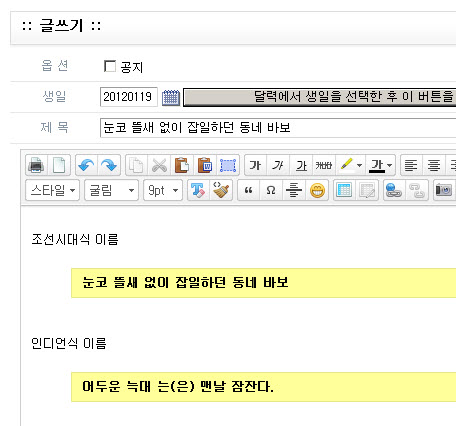
Task: Click the cut scissors icon
Action: 159,165
